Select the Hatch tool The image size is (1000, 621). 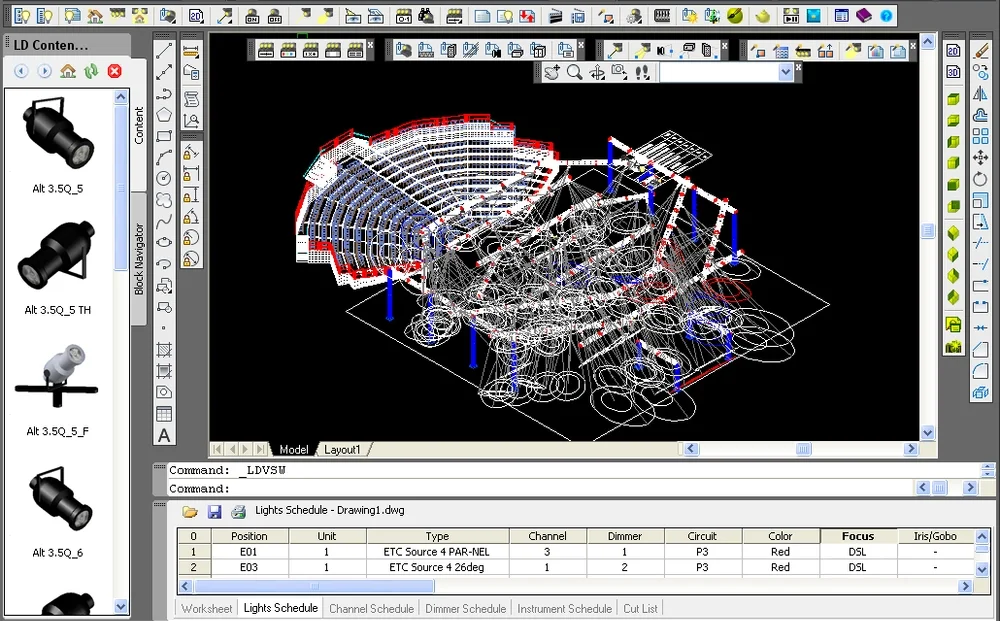164,350
